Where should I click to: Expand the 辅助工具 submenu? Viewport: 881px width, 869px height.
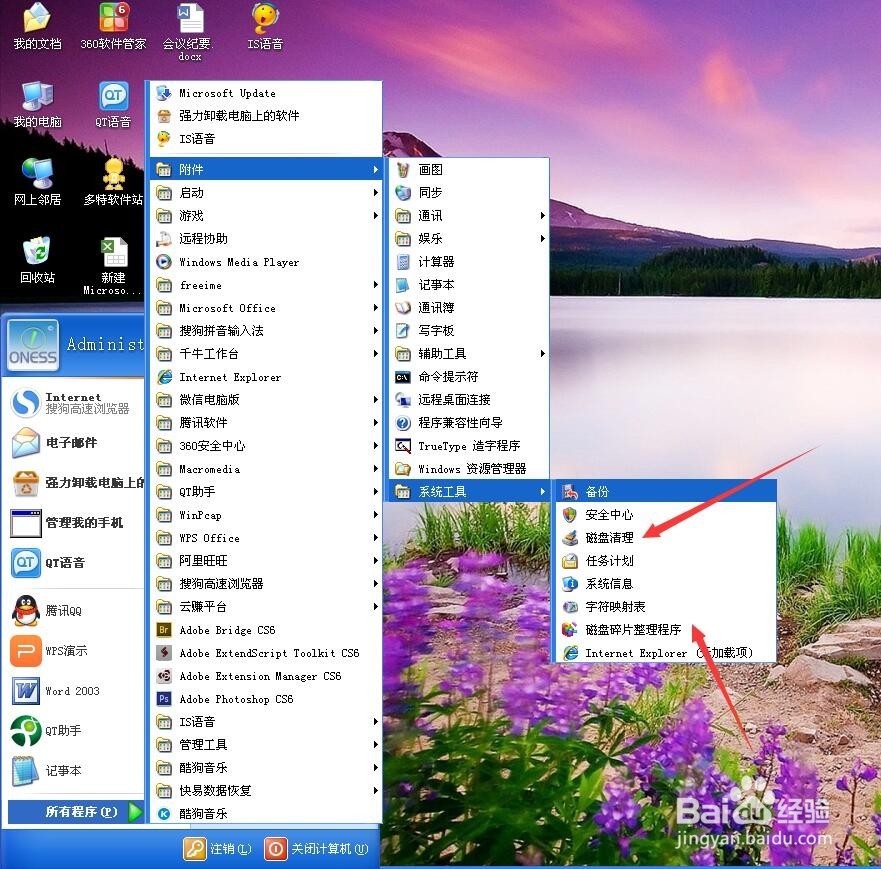pyautogui.click(x=469, y=353)
